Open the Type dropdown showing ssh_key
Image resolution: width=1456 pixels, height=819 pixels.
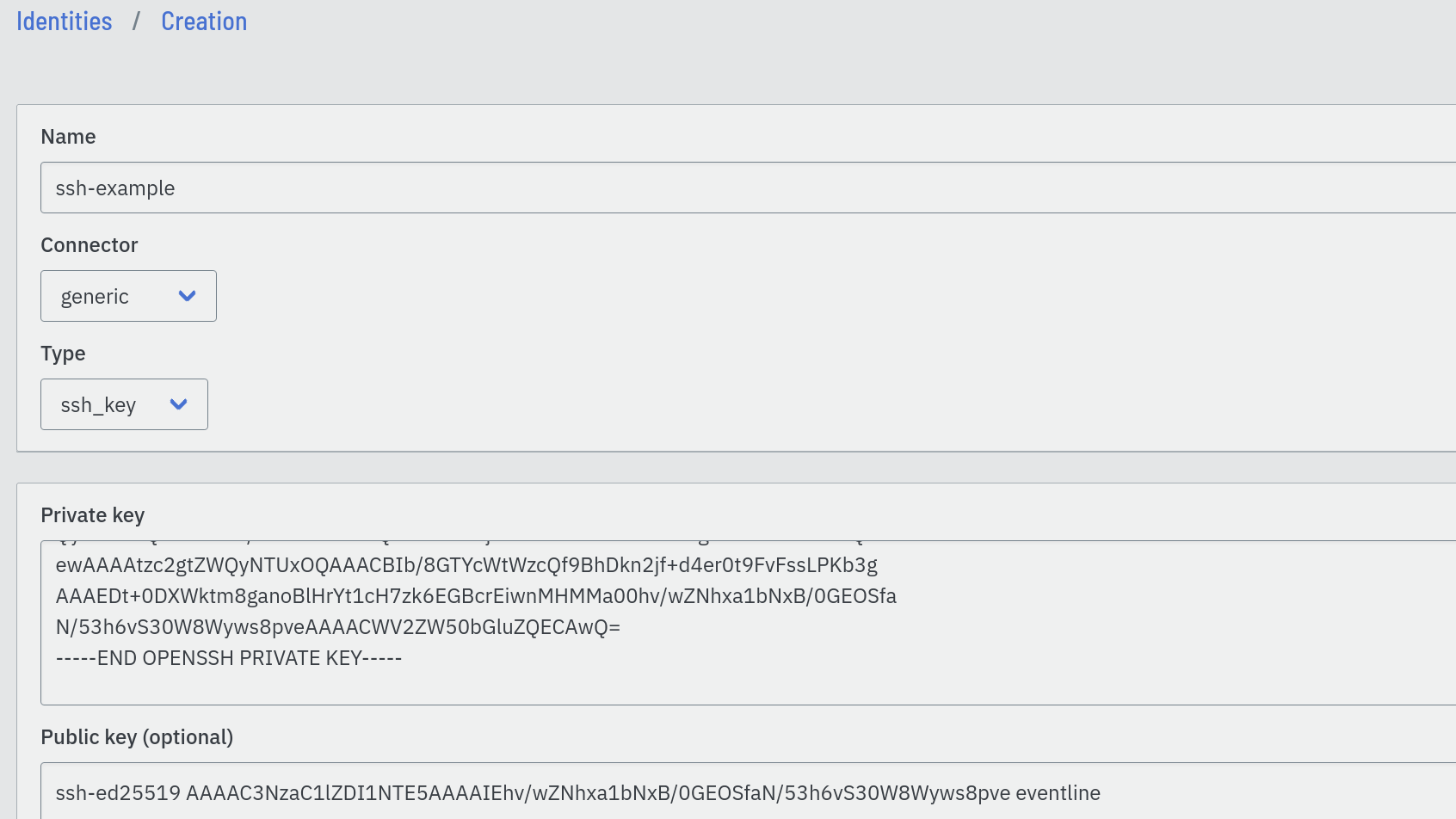(x=124, y=404)
